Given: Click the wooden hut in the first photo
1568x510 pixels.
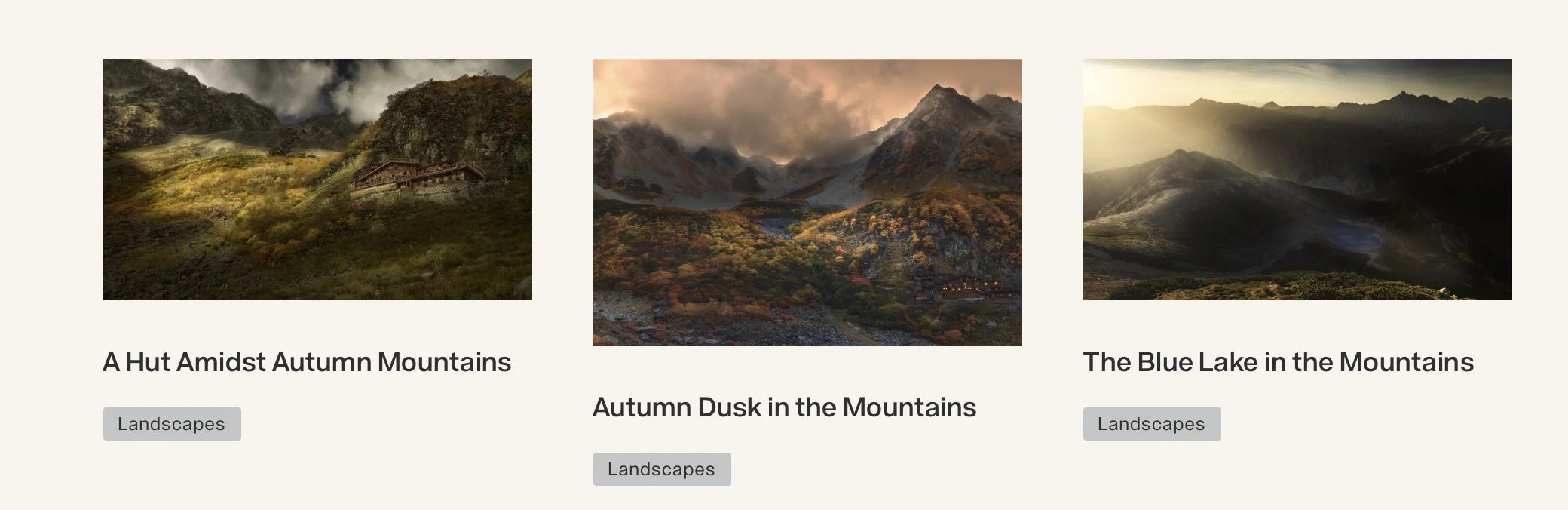Looking at the screenshot, I should click(417, 180).
